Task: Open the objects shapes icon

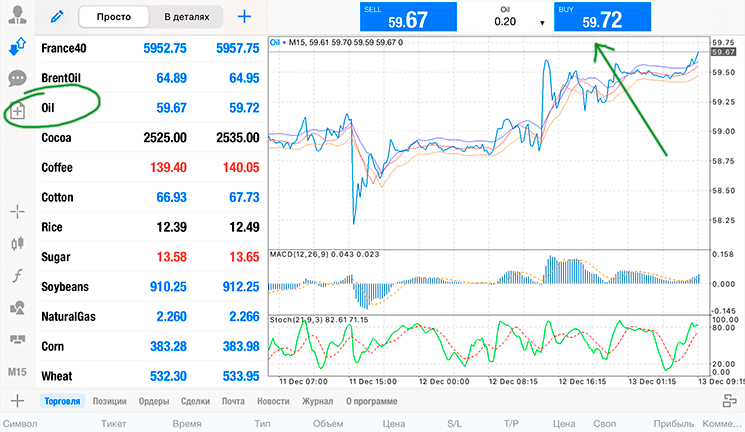Action: [x=18, y=307]
